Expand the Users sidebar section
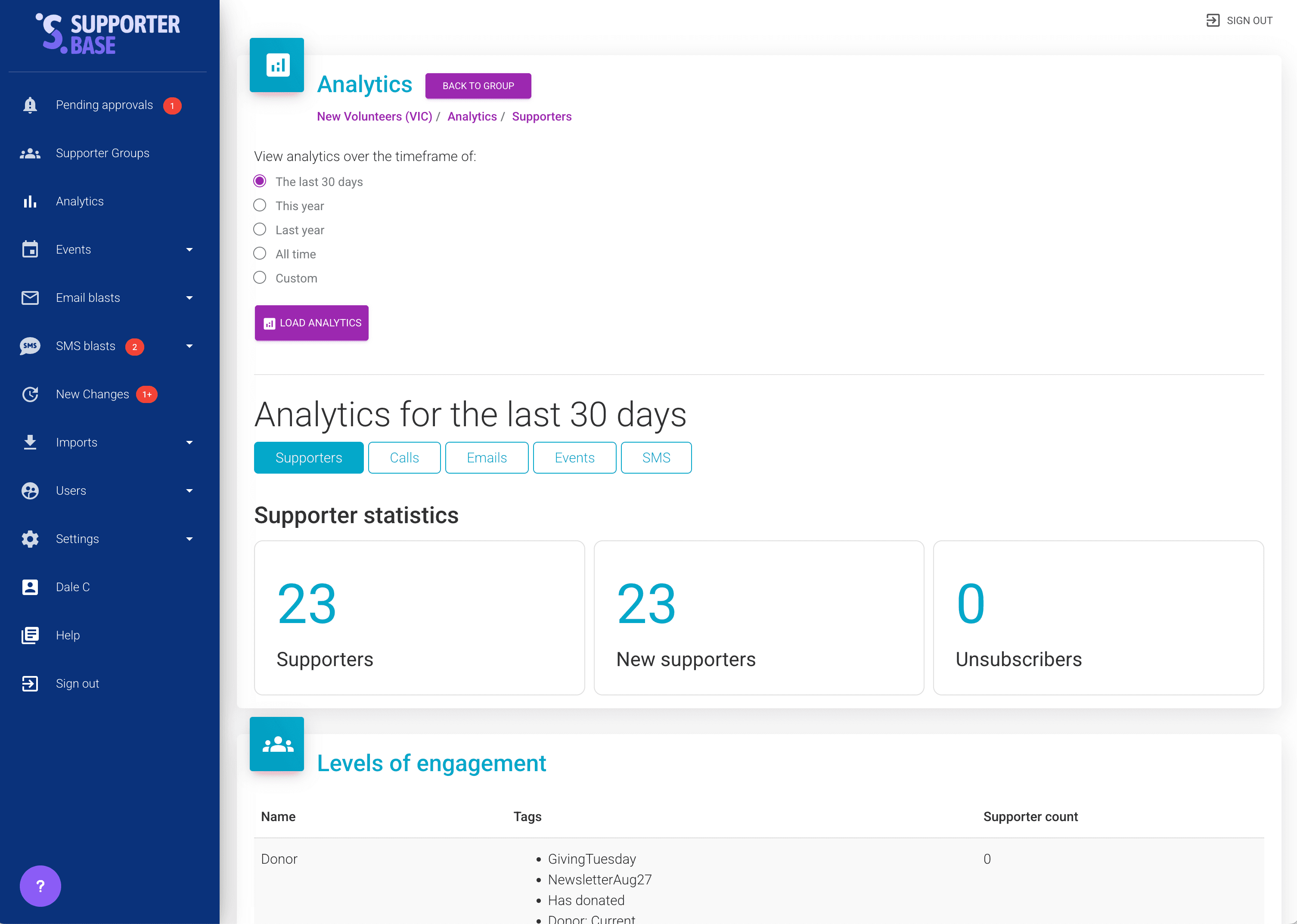Image resolution: width=1297 pixels, height=924 pixels. tap(189, 490)
